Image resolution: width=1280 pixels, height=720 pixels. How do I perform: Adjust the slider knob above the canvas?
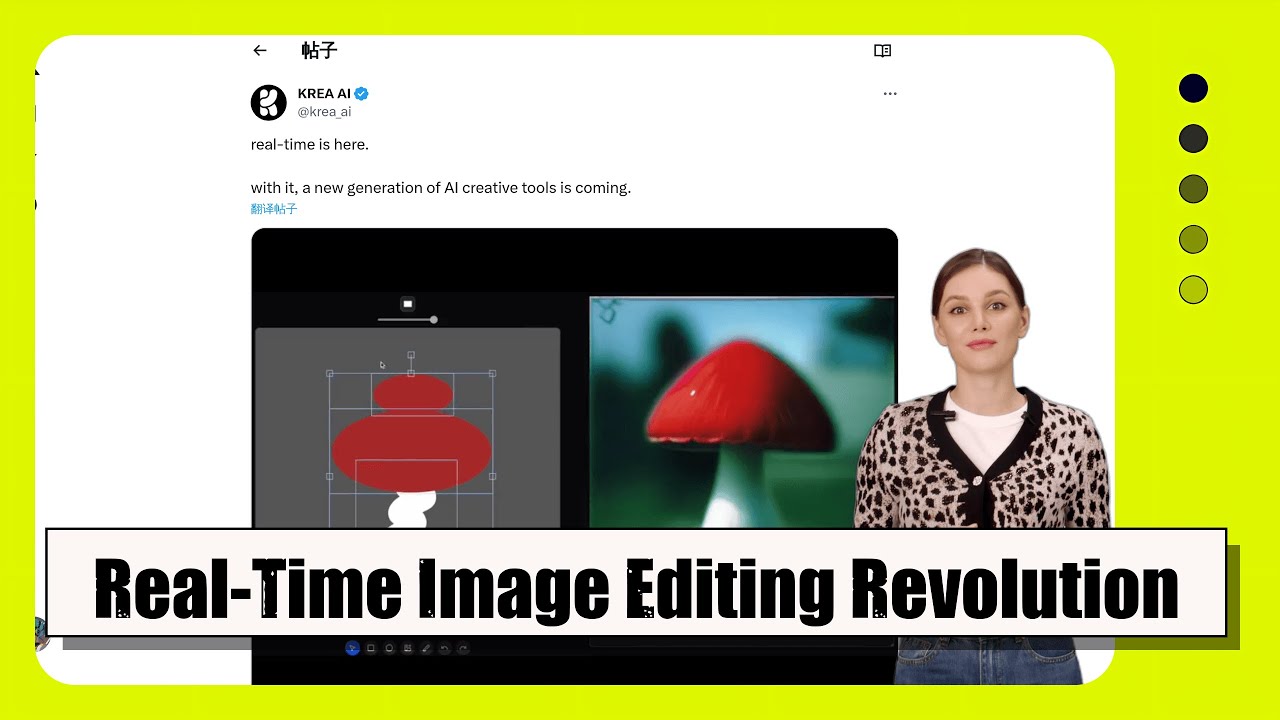click(x=433, y=320)
